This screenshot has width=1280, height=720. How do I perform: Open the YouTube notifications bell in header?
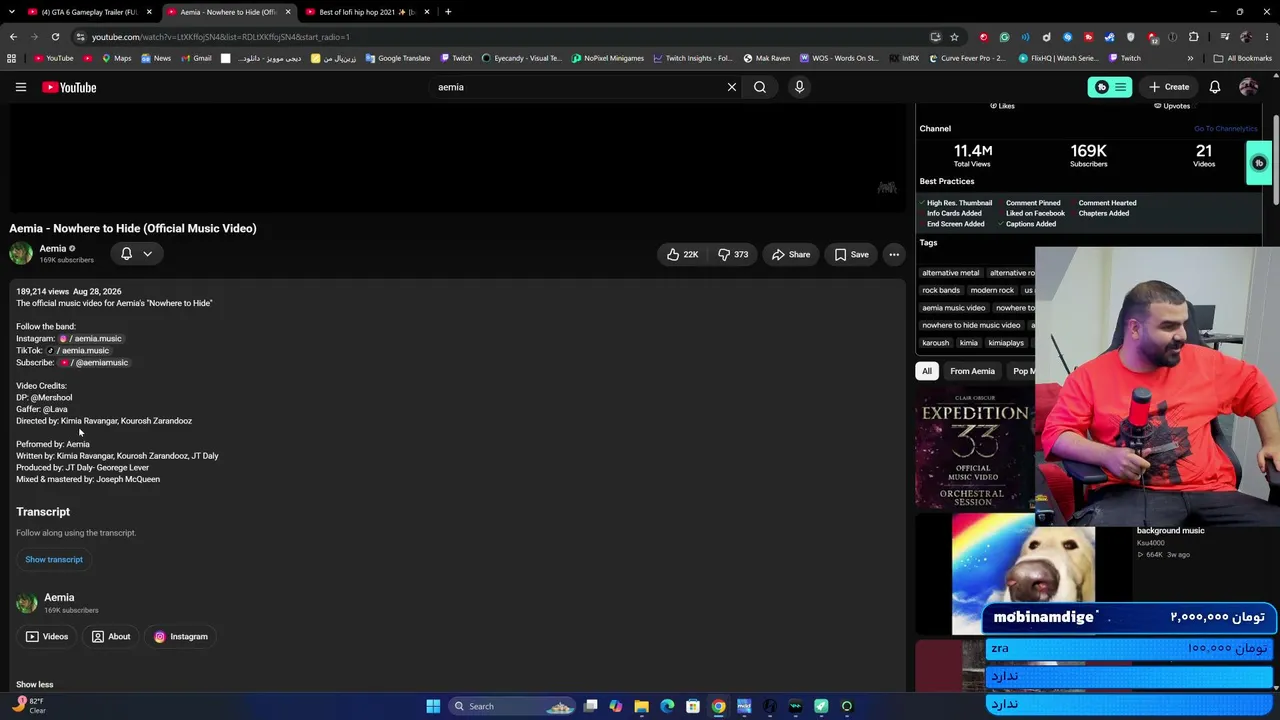coord(1215,87)
